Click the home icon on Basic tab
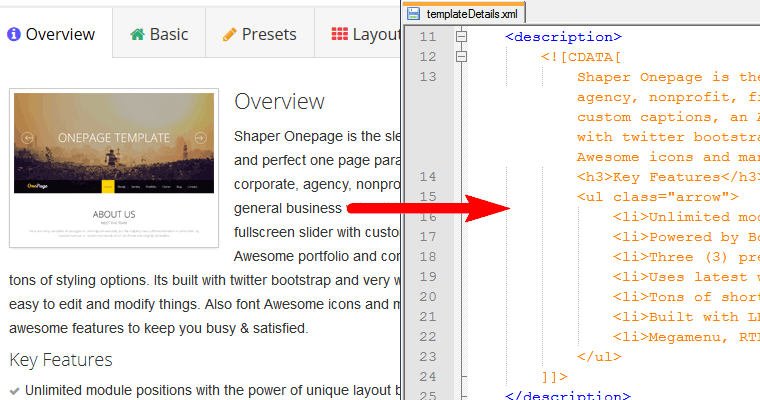The width and height of the screenshot is (760, 400). (137, 34)
